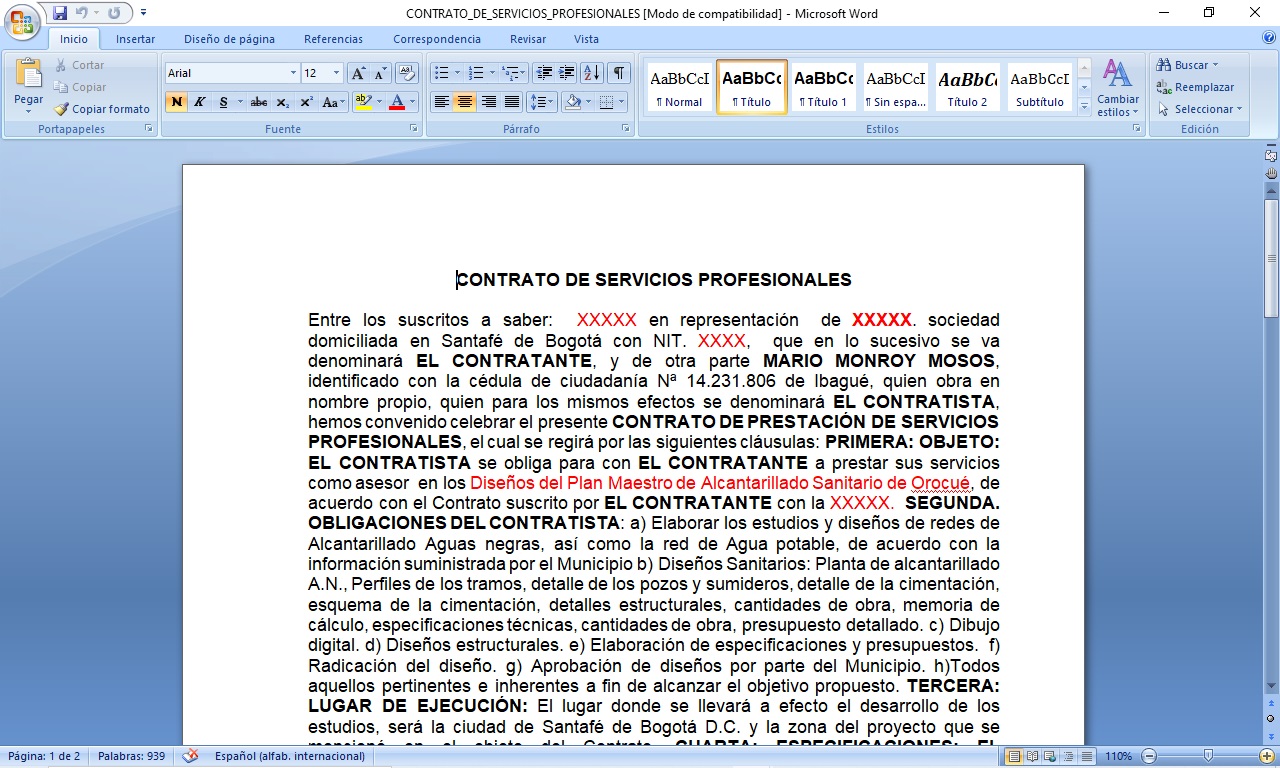Click the Shrink Font icon
Screen dimensions: 1280x768
click(380, 73)
